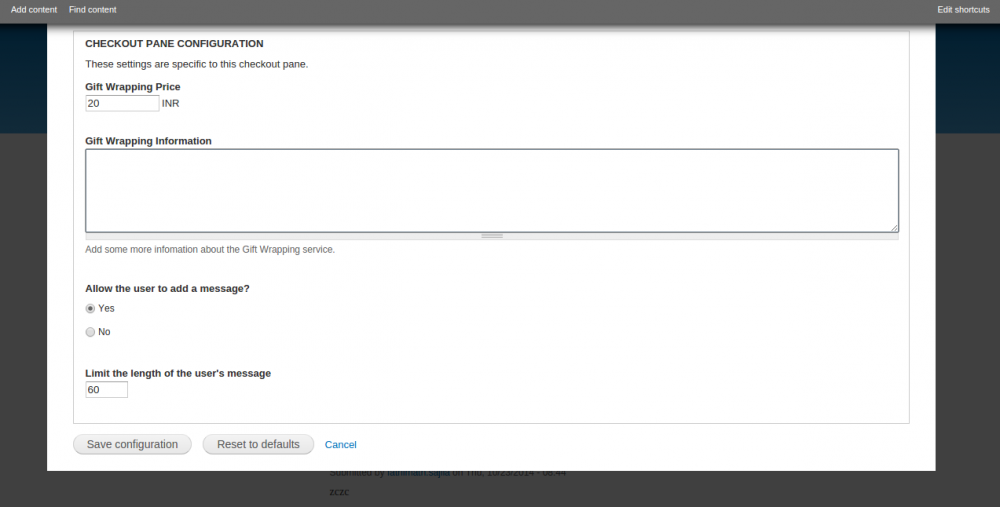Click the Gift Wrapping service help description
The image size is (1000, 507).
tap(210, 249)
